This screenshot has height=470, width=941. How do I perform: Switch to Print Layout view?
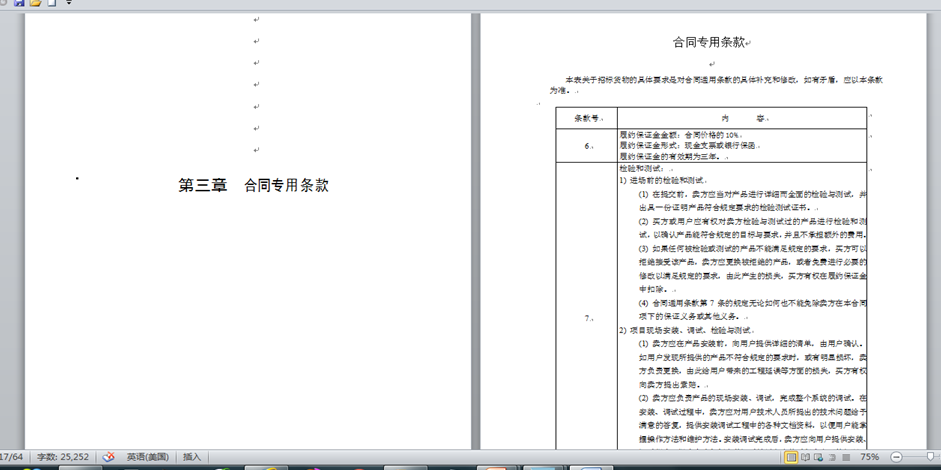tap(792, 457)
